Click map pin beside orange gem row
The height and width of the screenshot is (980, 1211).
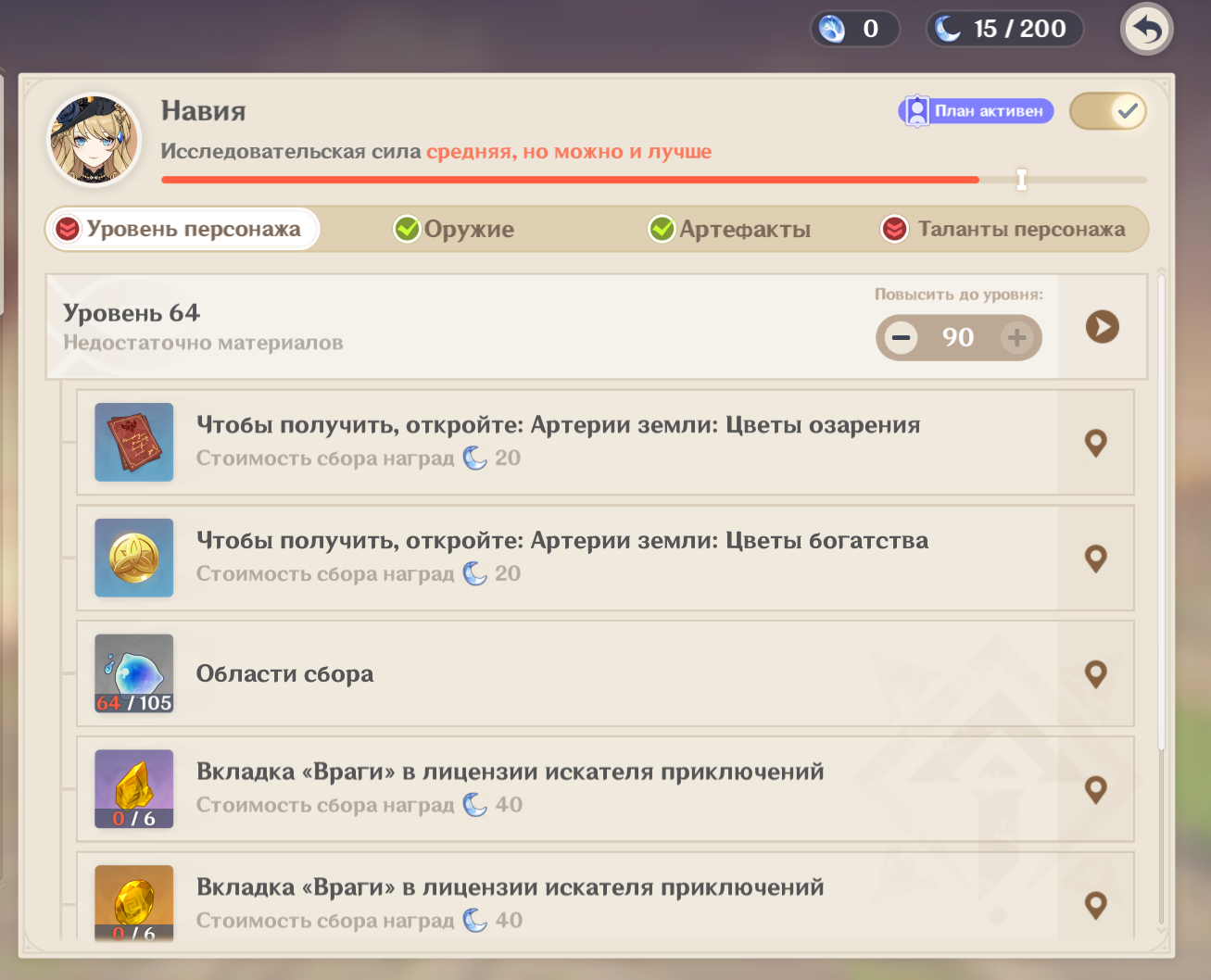point(1096,905)
